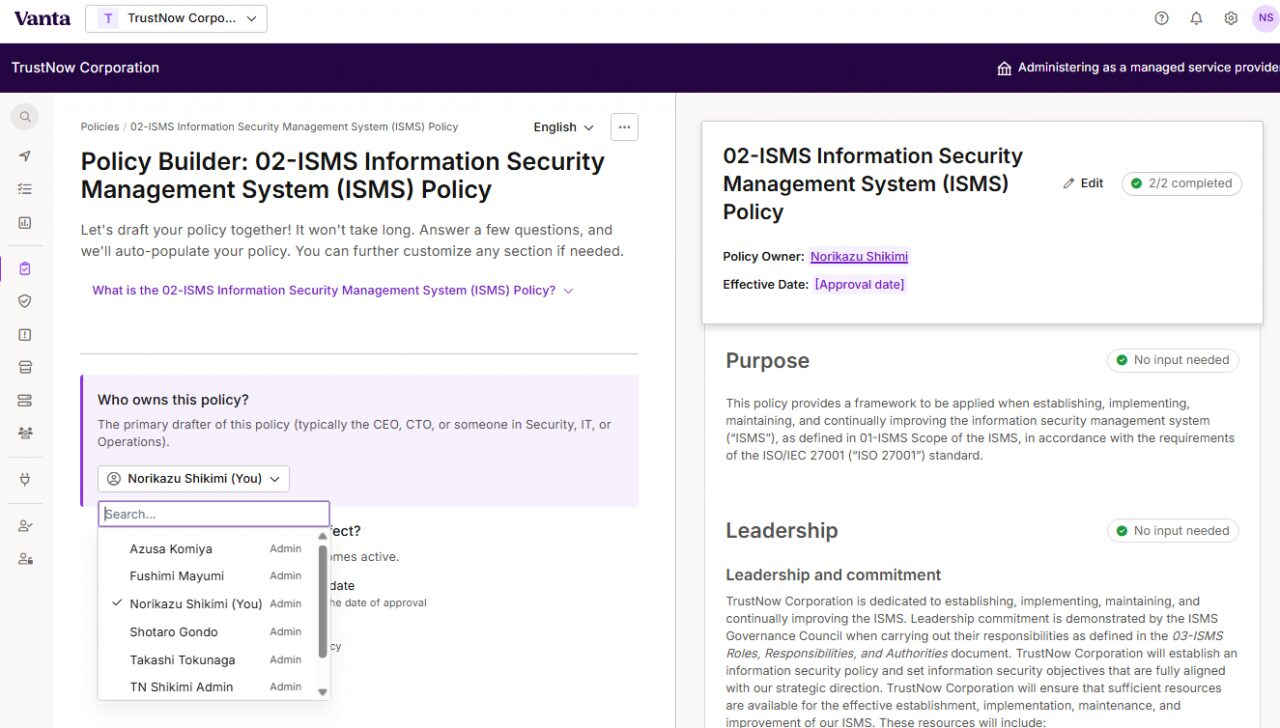Click the Search... field in the owner dropdown
The height and width of the screenshot is (728, 1280).
(x=214, y=514)
